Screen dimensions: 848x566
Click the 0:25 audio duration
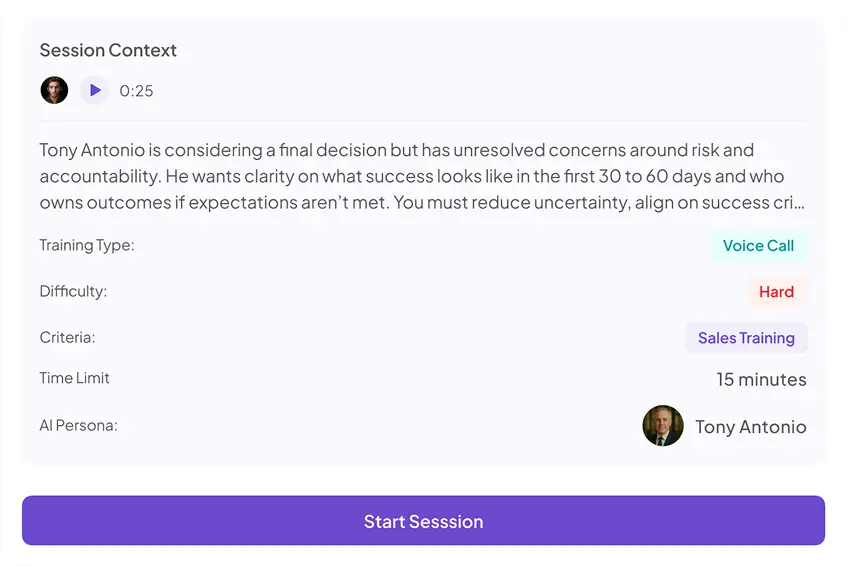136,91
